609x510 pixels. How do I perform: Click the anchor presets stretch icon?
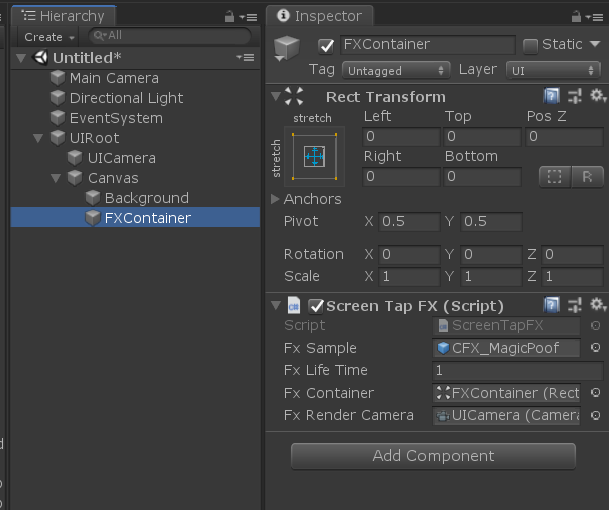(x=313, y=157)
